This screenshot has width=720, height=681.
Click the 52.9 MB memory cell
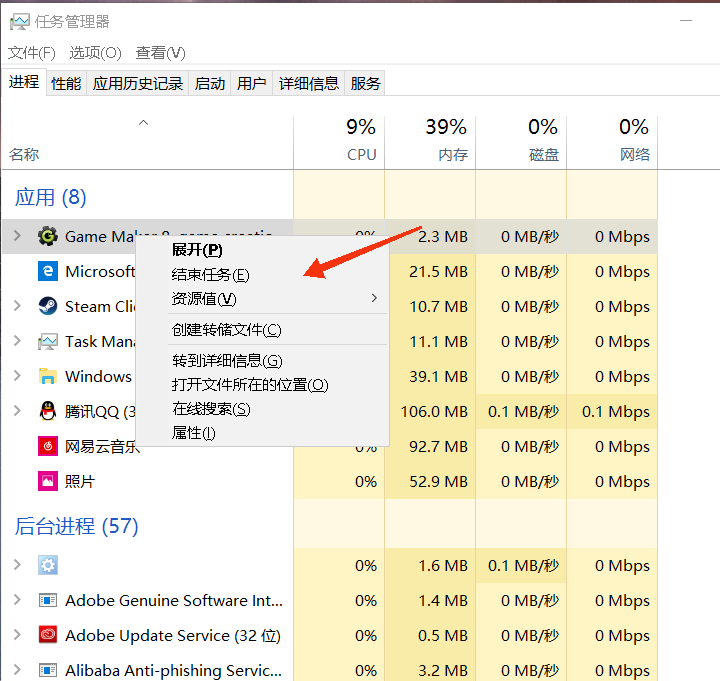430,481
